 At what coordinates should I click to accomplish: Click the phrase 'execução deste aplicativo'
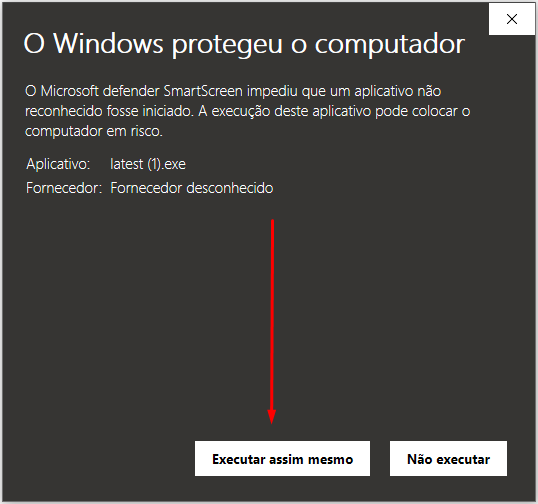[291, 112]
